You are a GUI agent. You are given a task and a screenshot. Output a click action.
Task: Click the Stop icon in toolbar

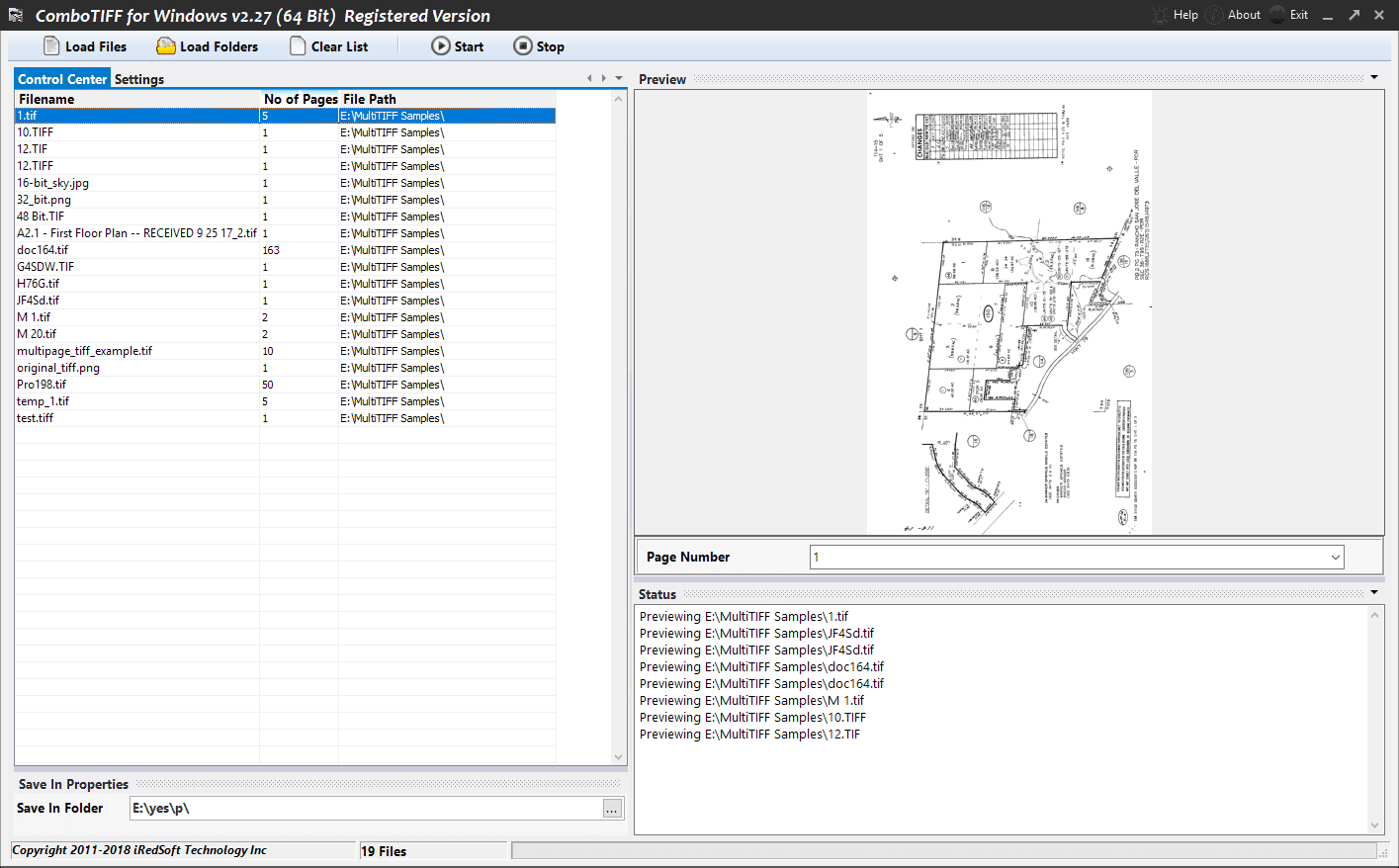(523, 46)
